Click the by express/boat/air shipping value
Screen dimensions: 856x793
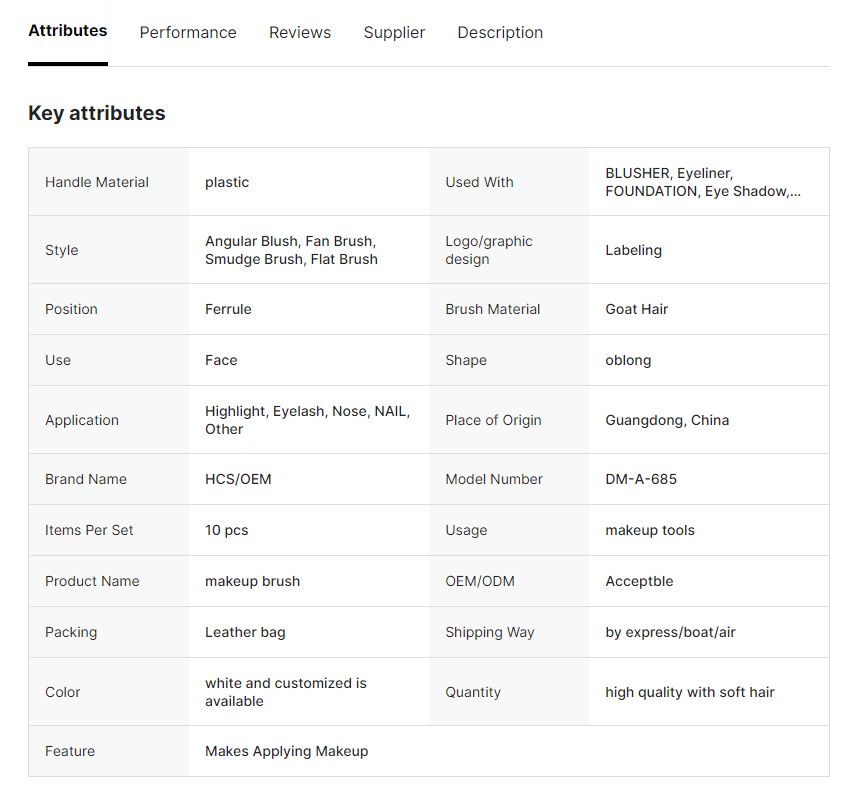670,632
